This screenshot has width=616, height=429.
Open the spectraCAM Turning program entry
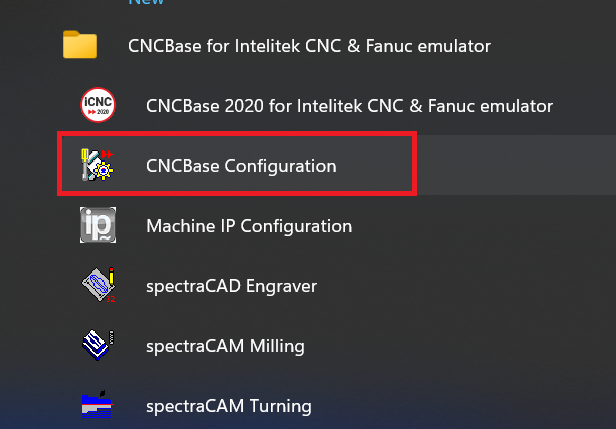[x=229, y=406]
